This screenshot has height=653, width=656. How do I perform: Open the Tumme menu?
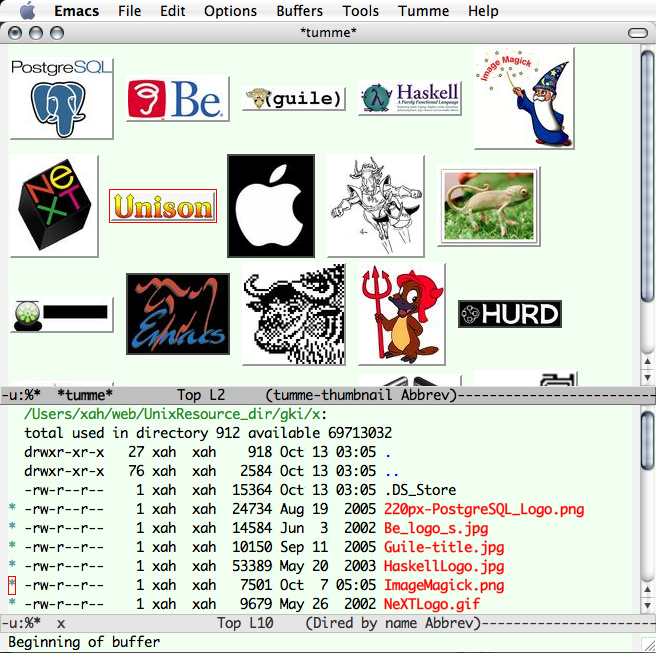click(423, 11)
